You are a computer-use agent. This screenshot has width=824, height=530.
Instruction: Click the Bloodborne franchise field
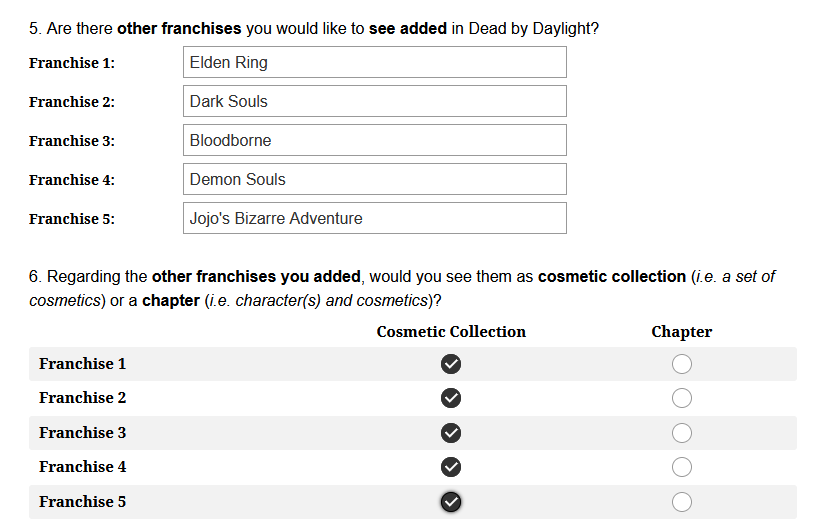click(x=375, y=140)
